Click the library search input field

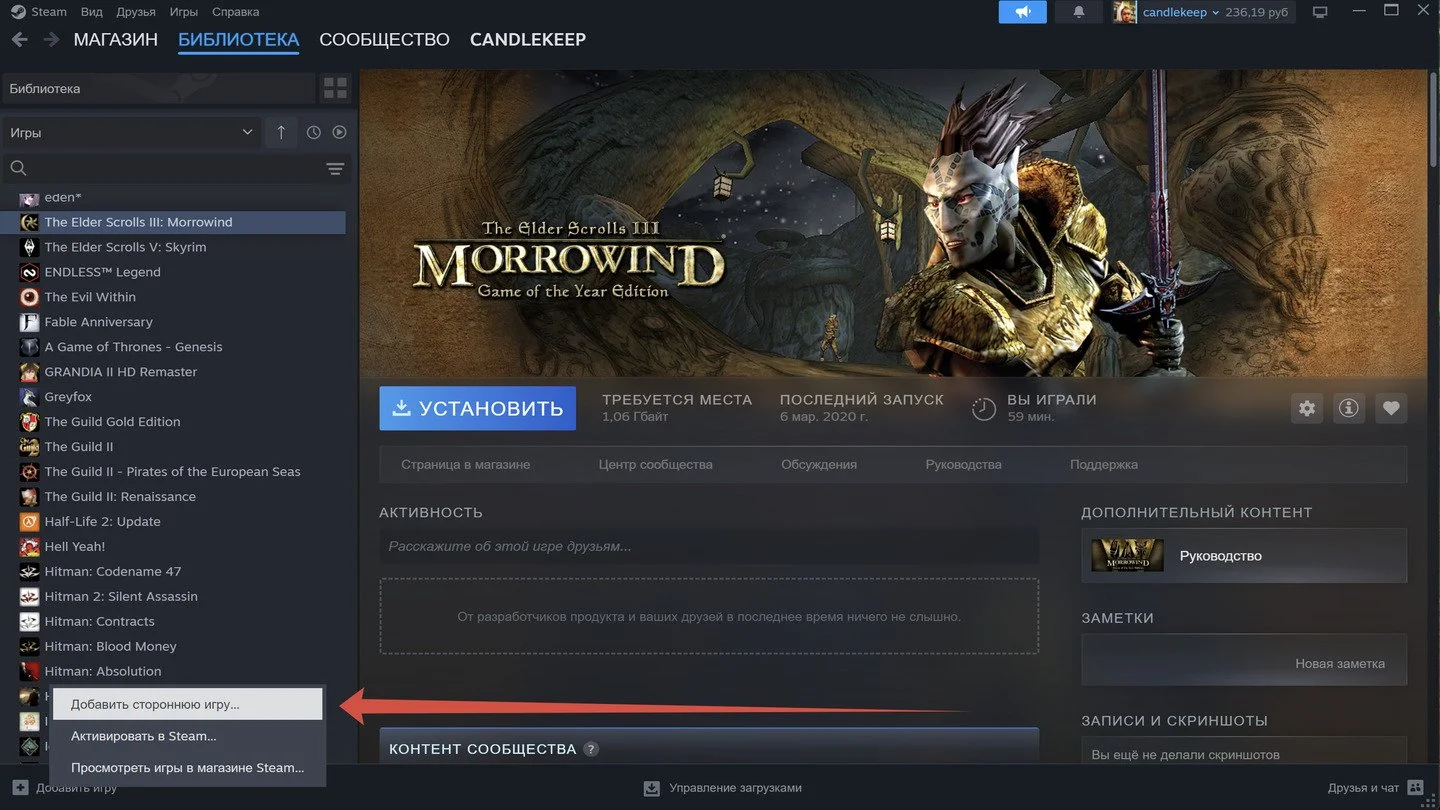175,169
